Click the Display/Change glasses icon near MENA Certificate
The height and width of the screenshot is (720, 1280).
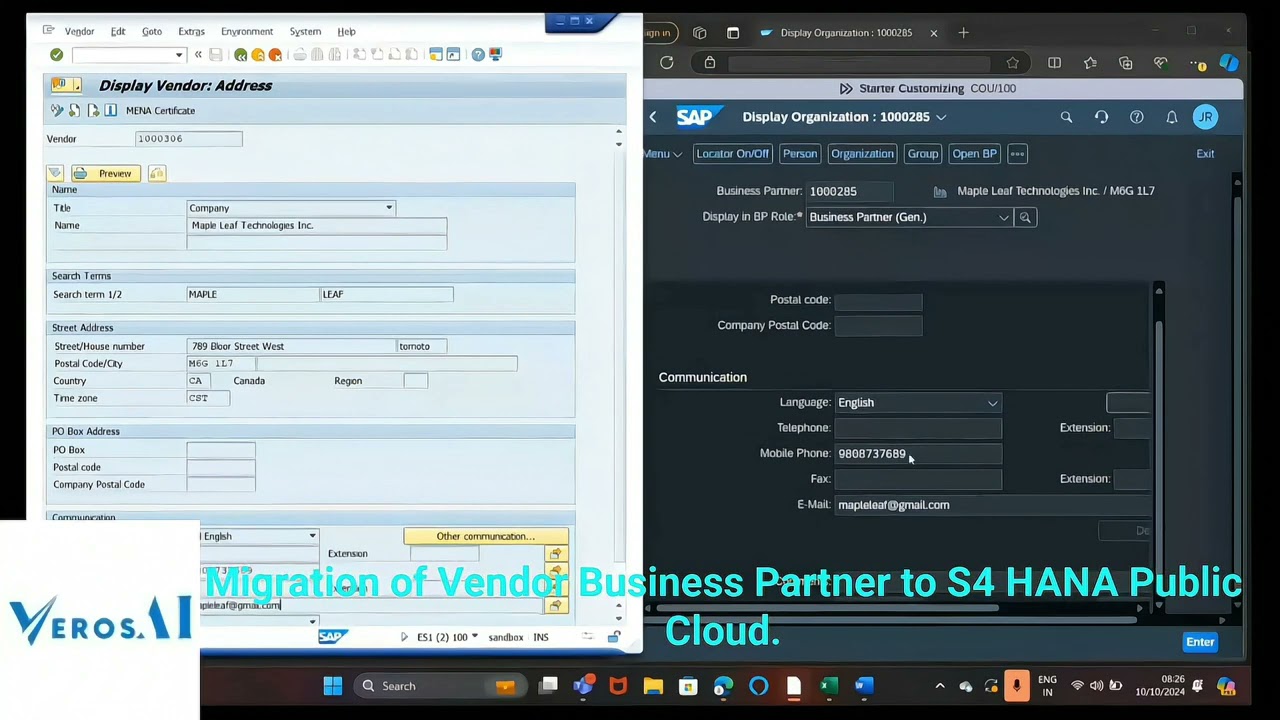pyautogui.click(x=57, y=110)
